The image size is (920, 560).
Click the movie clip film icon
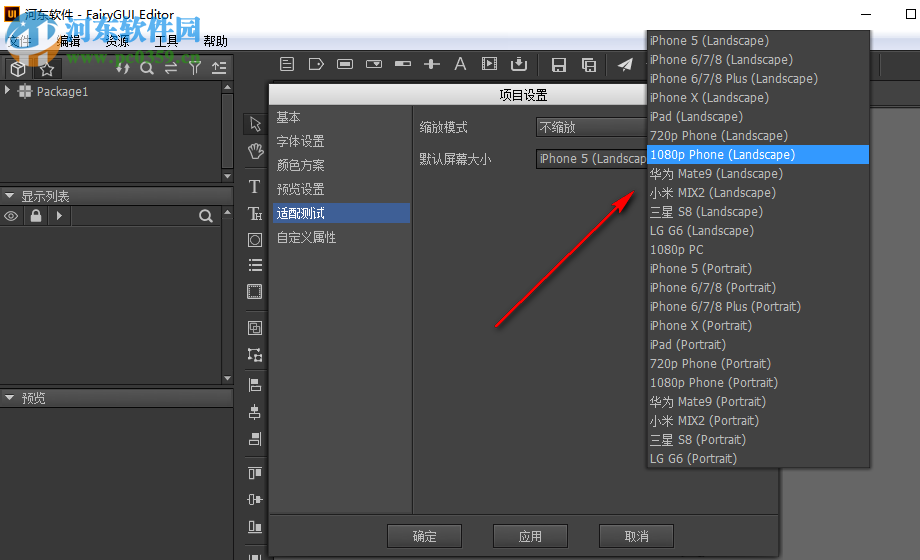click(x=489, y=64)
